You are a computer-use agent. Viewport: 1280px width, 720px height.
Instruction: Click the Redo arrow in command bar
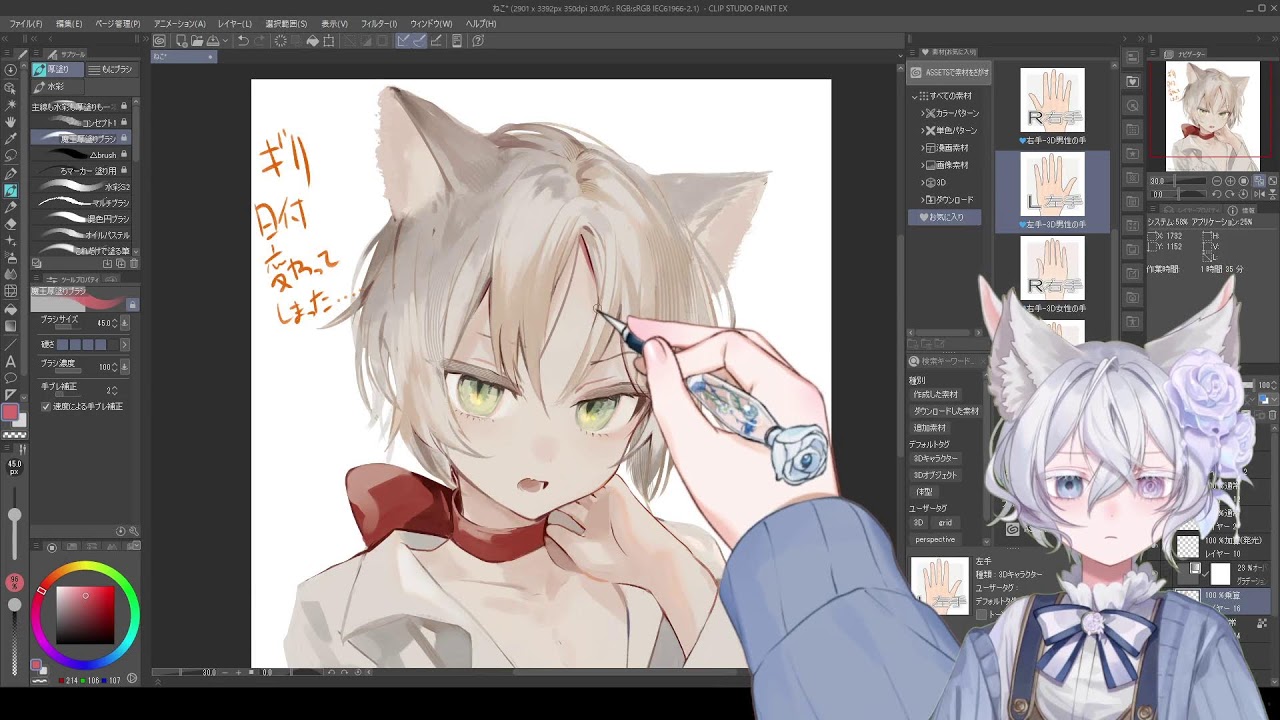click(260, 41)
